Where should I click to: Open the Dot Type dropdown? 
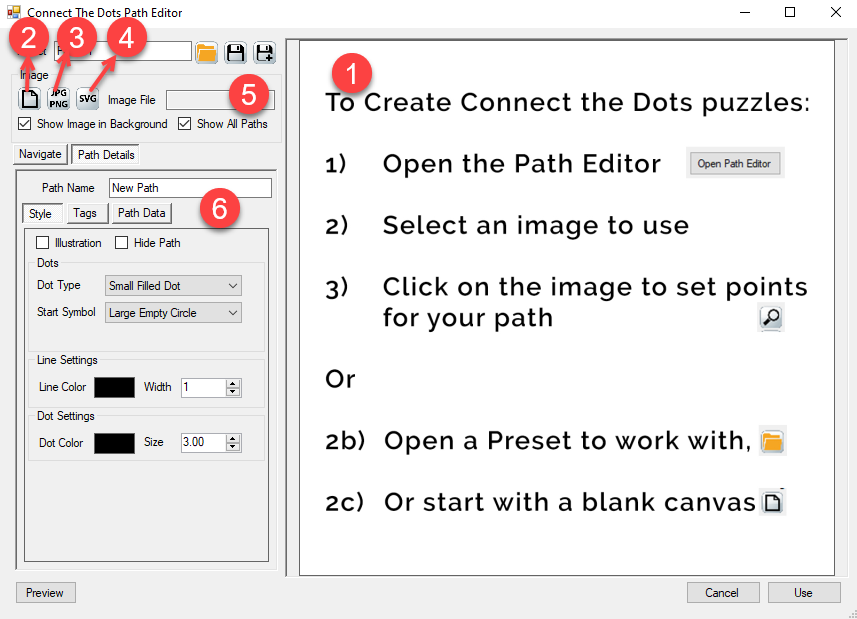coord(174,286)
